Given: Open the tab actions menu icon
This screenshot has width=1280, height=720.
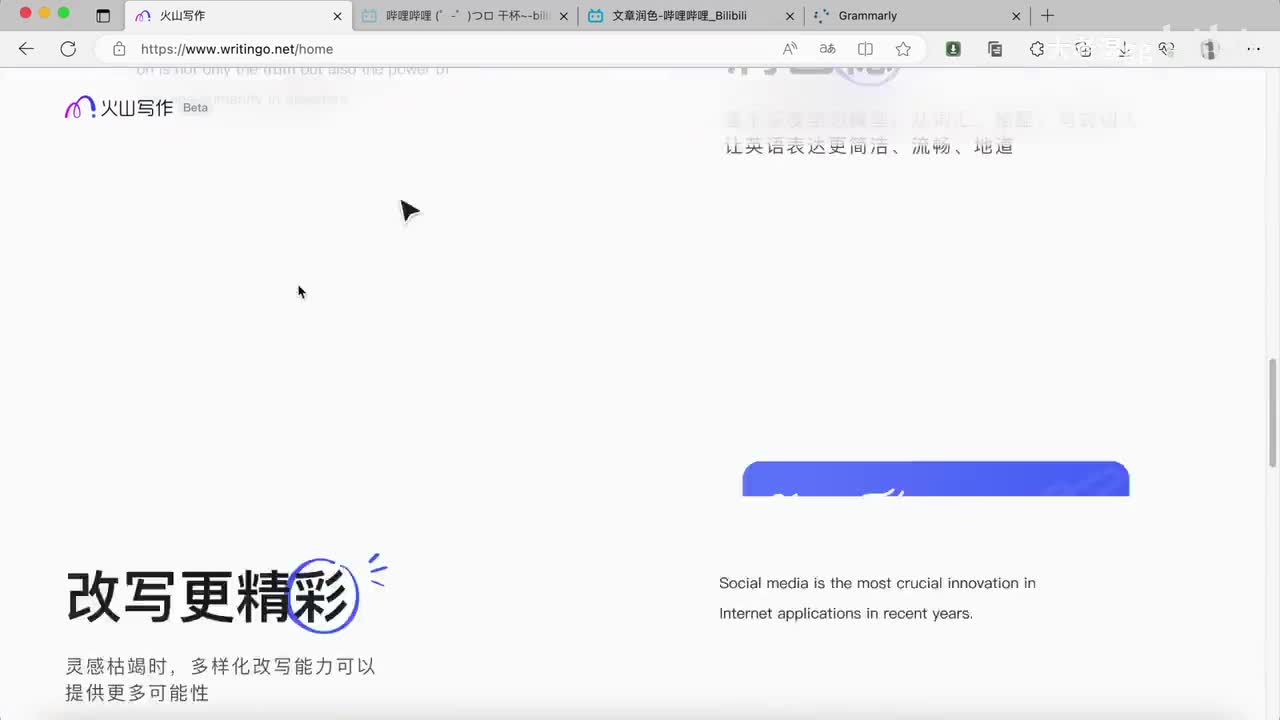Looking at the screenshot, I should pyautogui.click(x=103, y=16).
